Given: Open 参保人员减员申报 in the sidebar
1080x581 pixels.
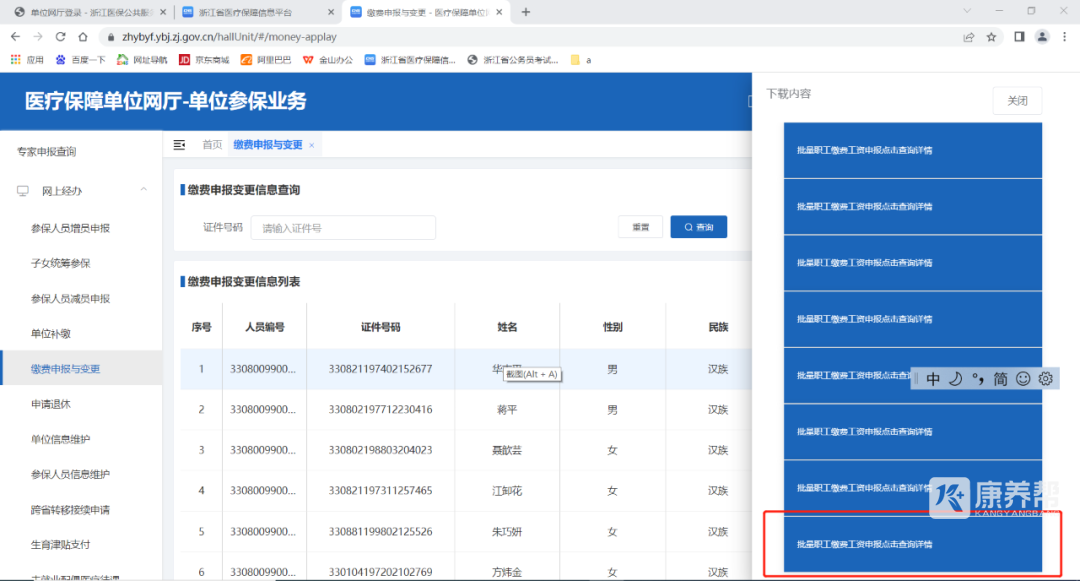Looking at the screenshot, I should (70, 298).
